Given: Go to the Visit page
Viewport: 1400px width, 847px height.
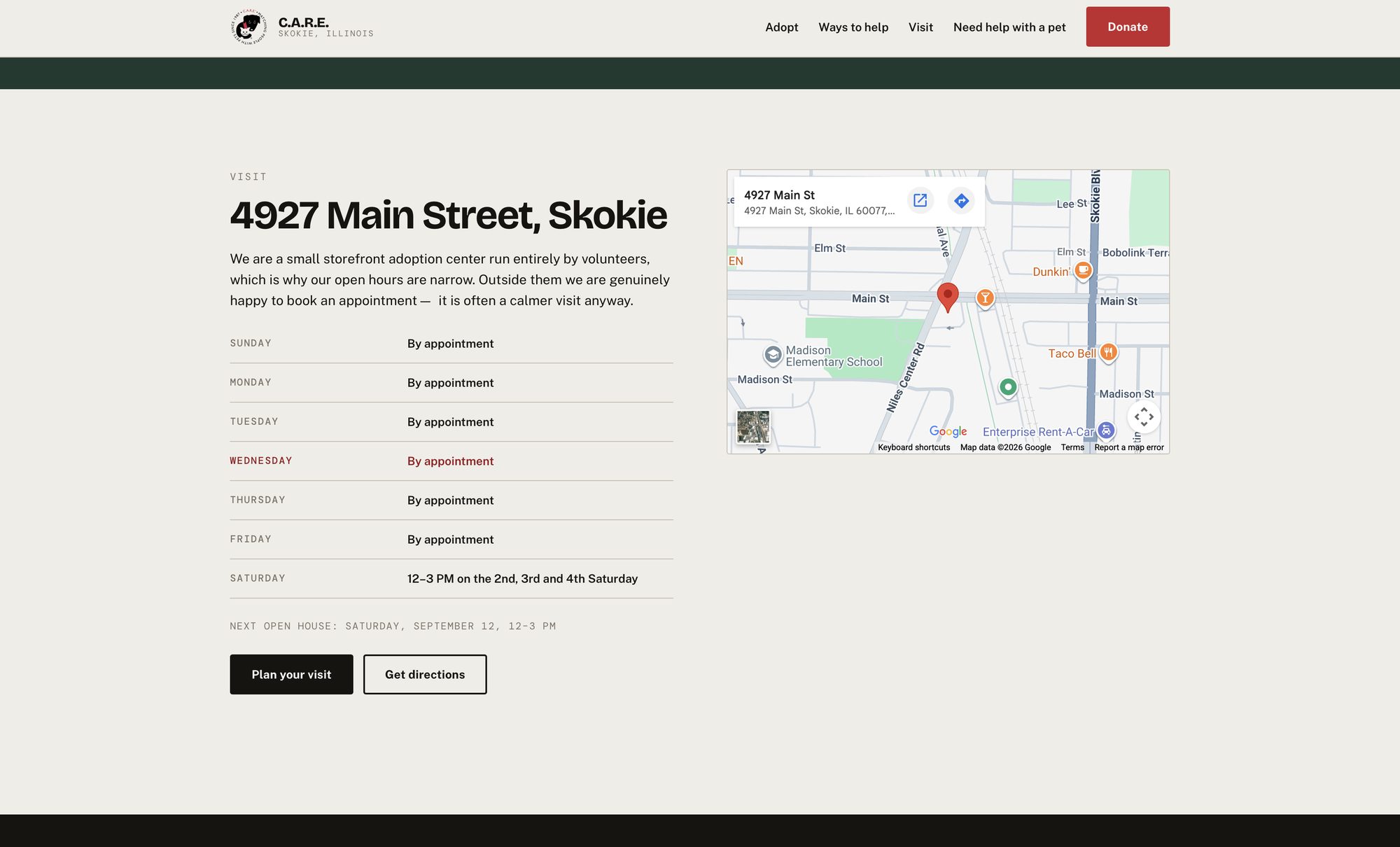Looking at the screenshot, I should [920, 27].
